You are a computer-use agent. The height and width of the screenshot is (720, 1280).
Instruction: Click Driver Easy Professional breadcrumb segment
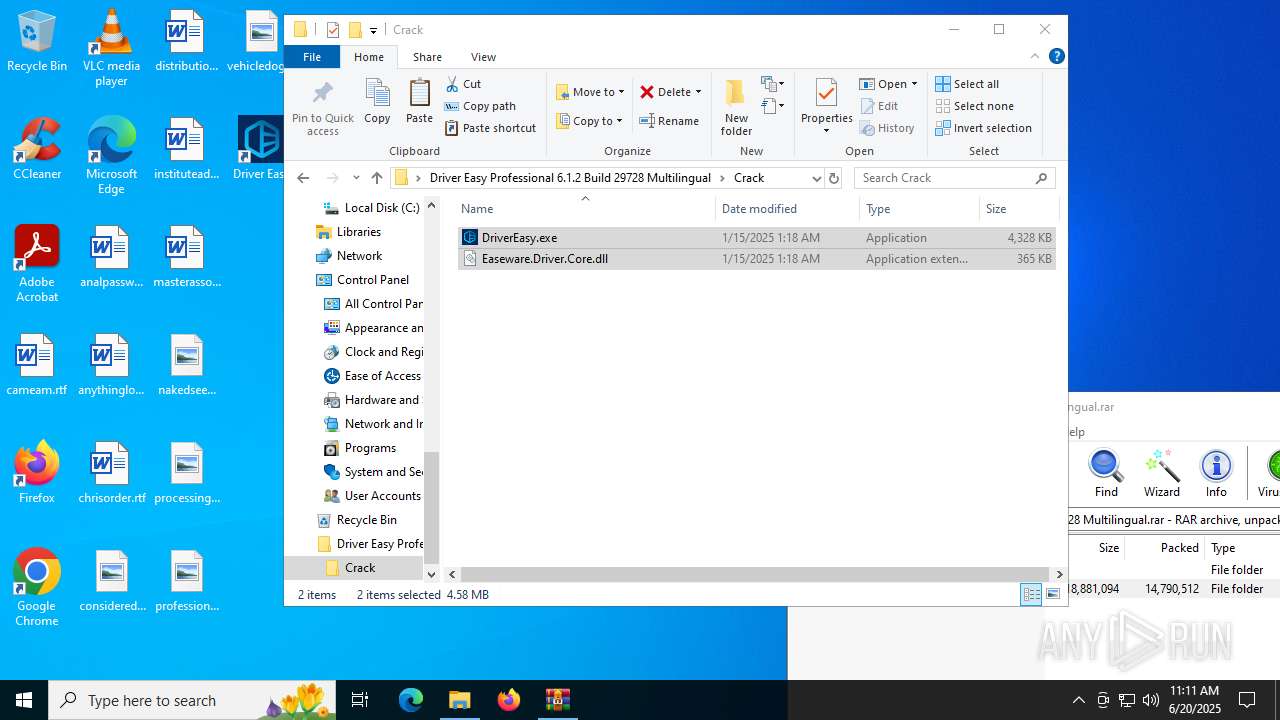(570, 178)
